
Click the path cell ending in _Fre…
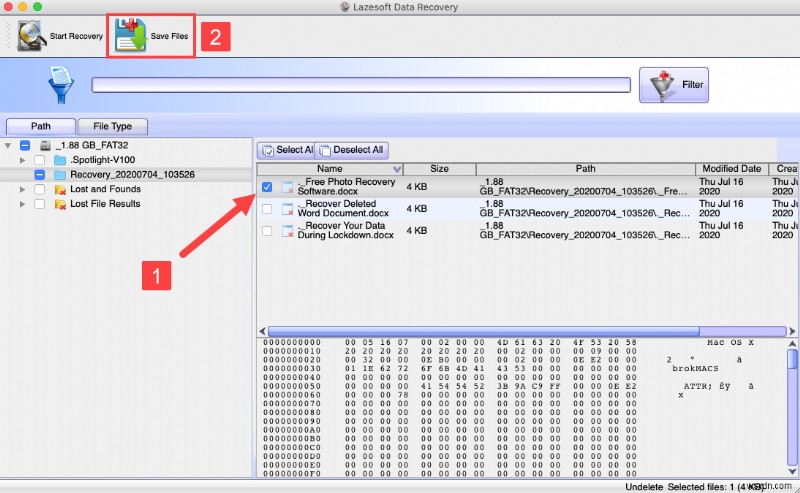click(583, 186)
